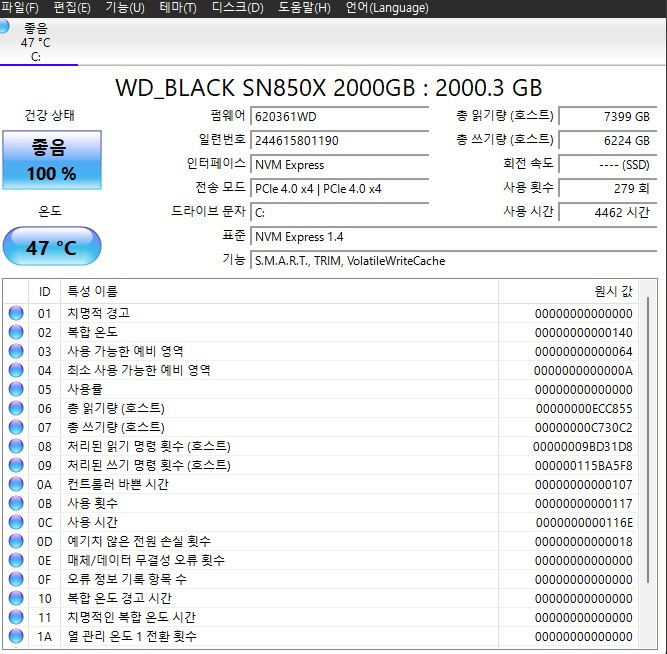The height and width of the screenshot is (654, 667).
Task: Click the 특성 이름 column header
Action: [279, 291]
